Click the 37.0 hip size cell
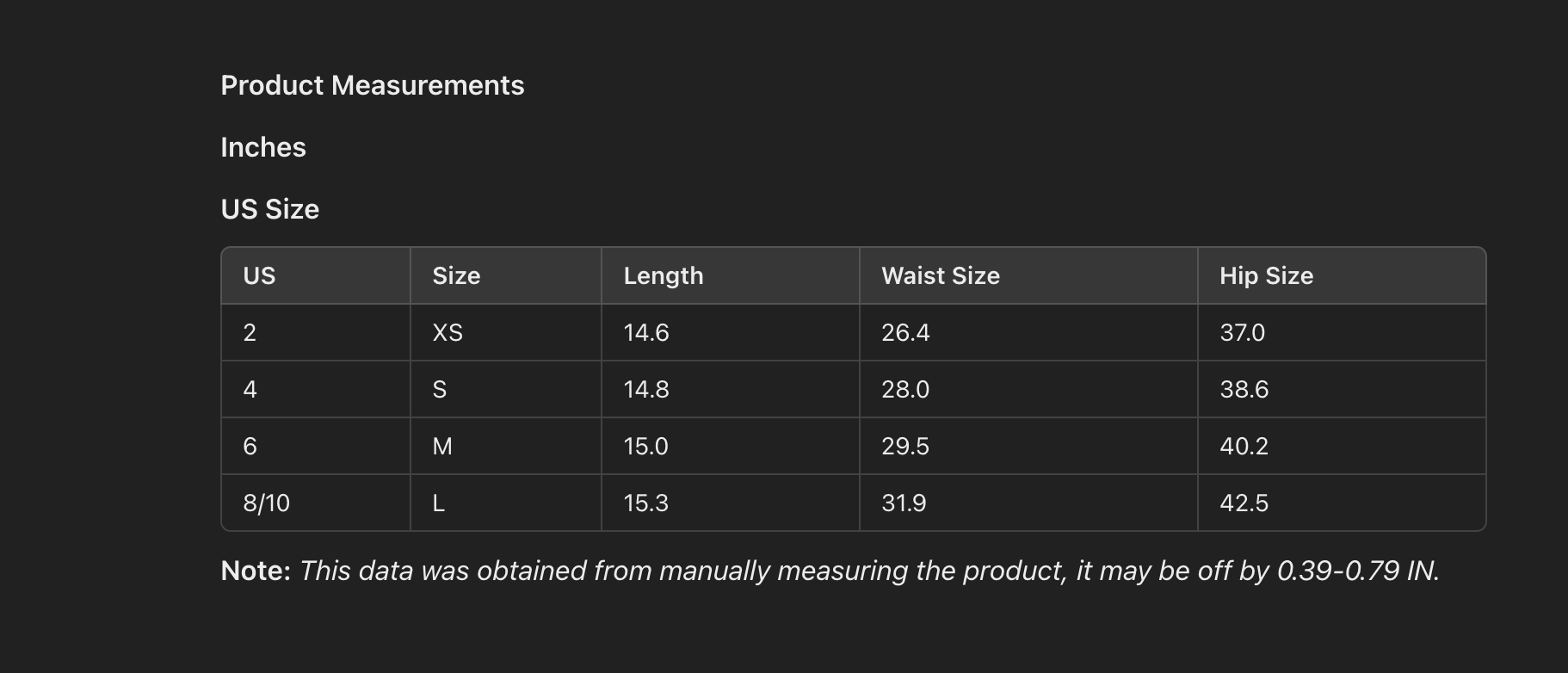 click(x=1242, y=332)
